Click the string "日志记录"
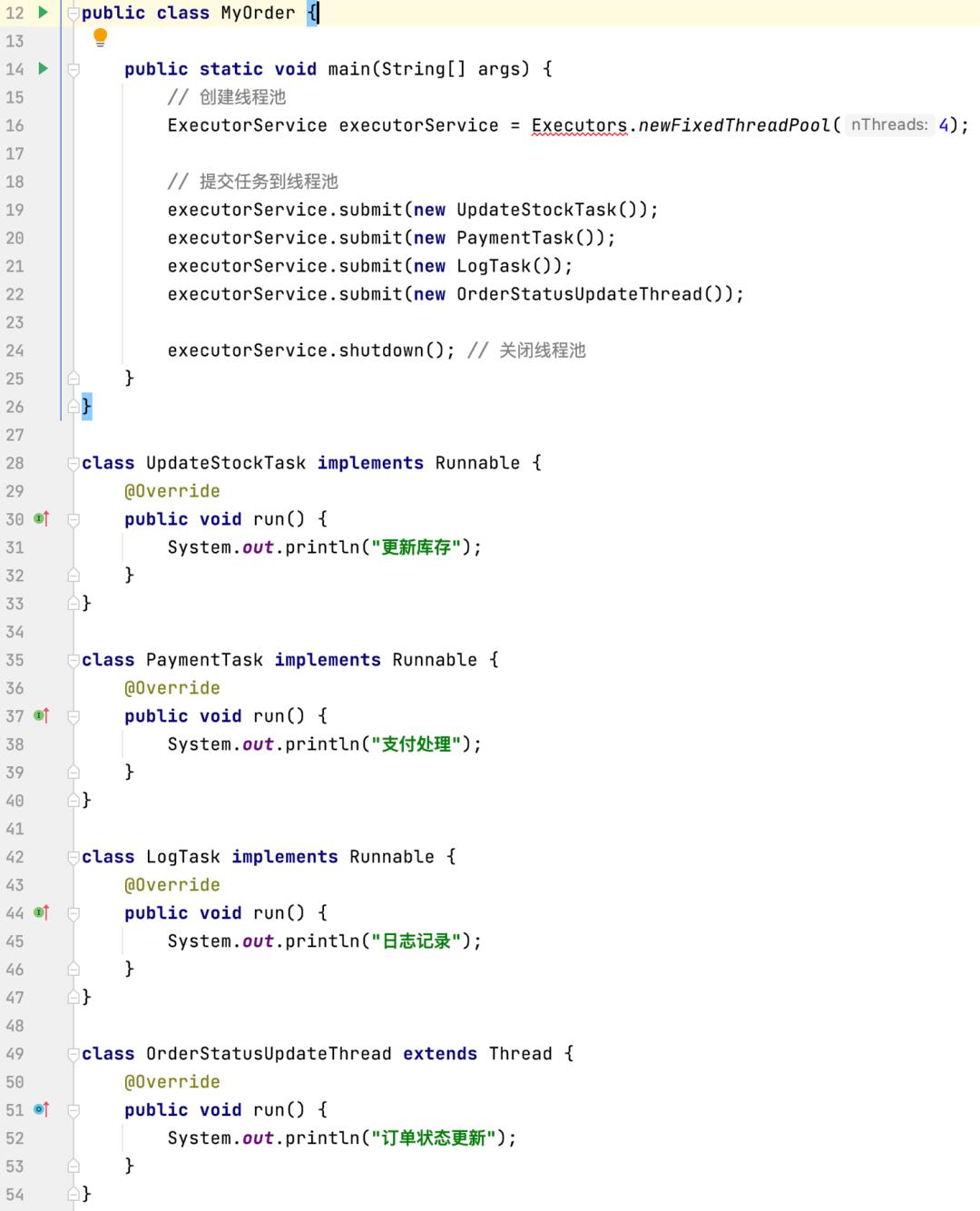This screenshot has width=980, height=1211. point(416,941)
